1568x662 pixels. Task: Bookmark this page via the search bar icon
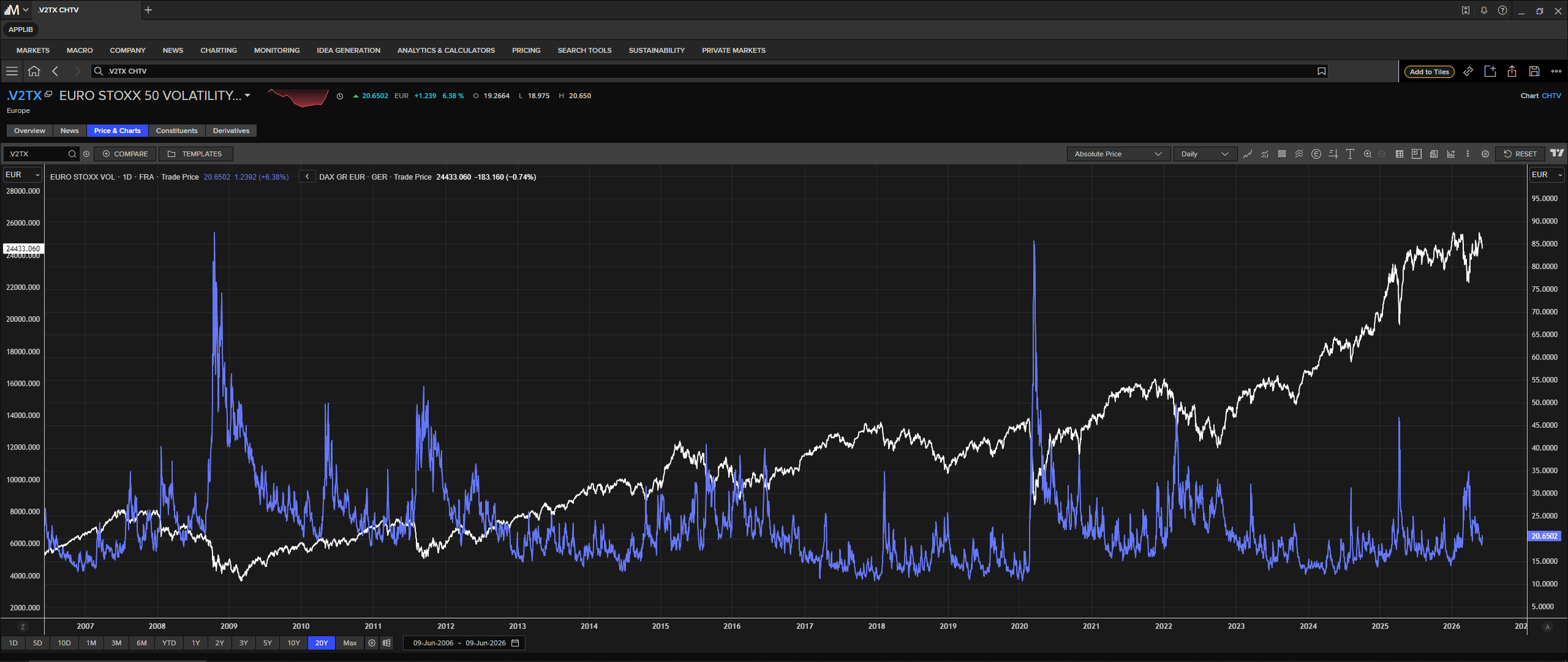1321,71
